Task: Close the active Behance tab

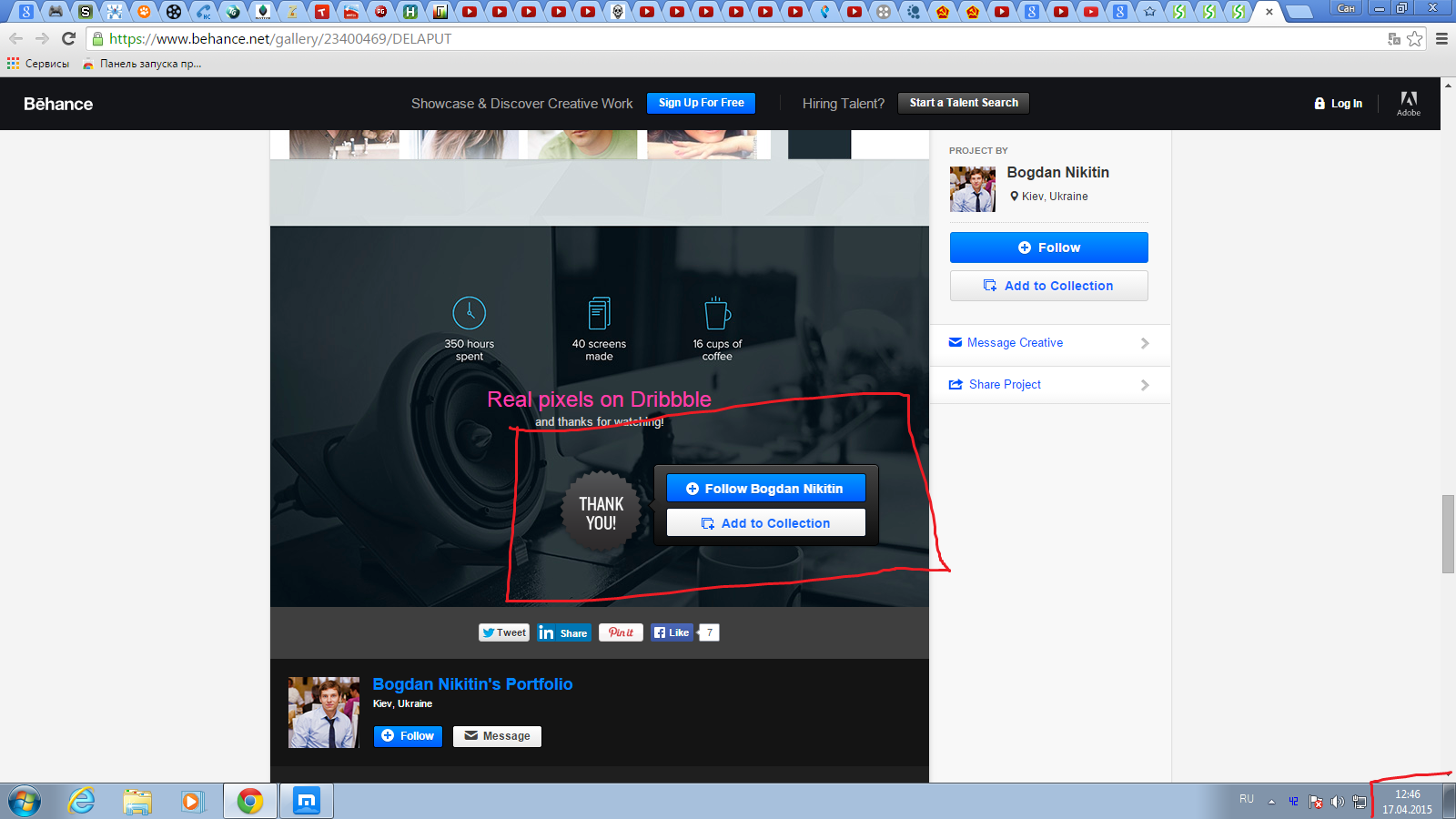Action: pyautogui.click(x=1269, y=12)
